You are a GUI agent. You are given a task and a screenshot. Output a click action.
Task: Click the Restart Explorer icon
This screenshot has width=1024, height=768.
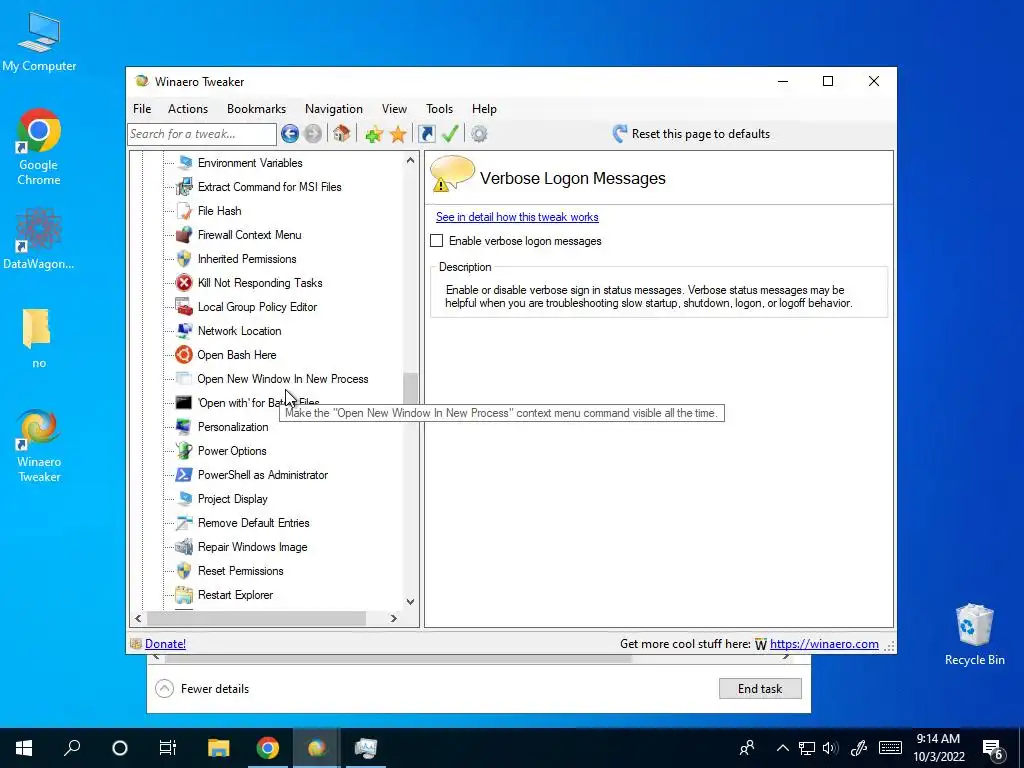click(x=185, y=595)
